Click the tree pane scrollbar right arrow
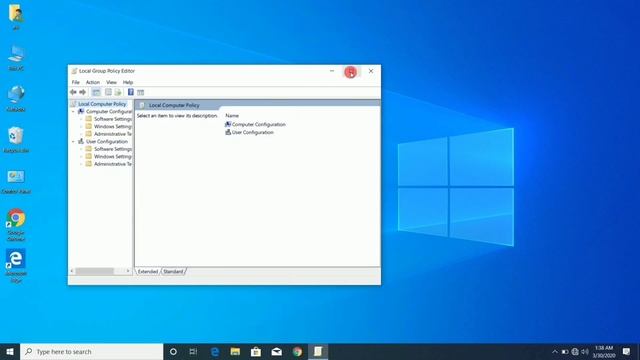The image size is (640, 360). point(128,271)
